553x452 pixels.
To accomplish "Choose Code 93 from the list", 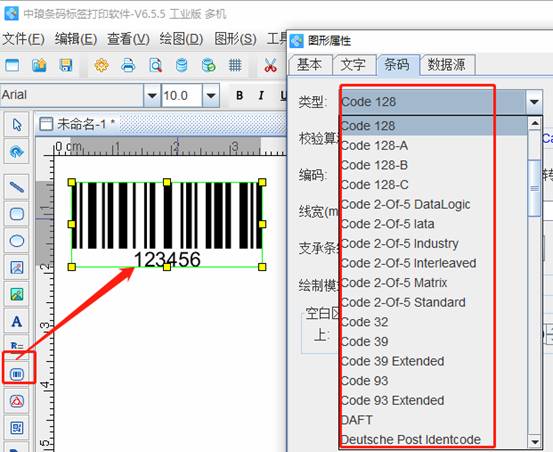I will 434,381.
